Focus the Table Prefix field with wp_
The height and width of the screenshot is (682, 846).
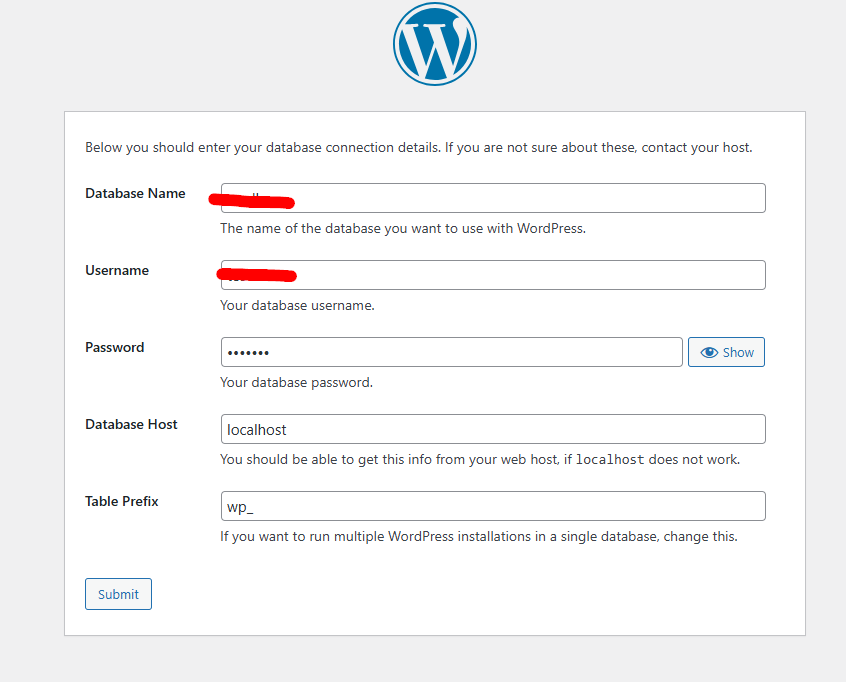click(493, 506)
